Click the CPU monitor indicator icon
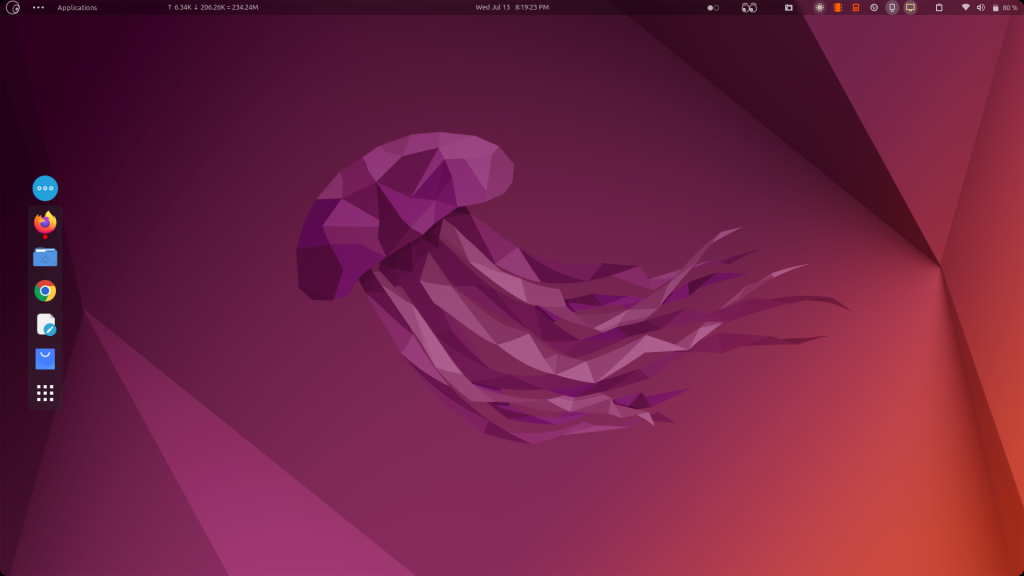The height and width of the screenshot is (576, 1024). coord(820,8)
